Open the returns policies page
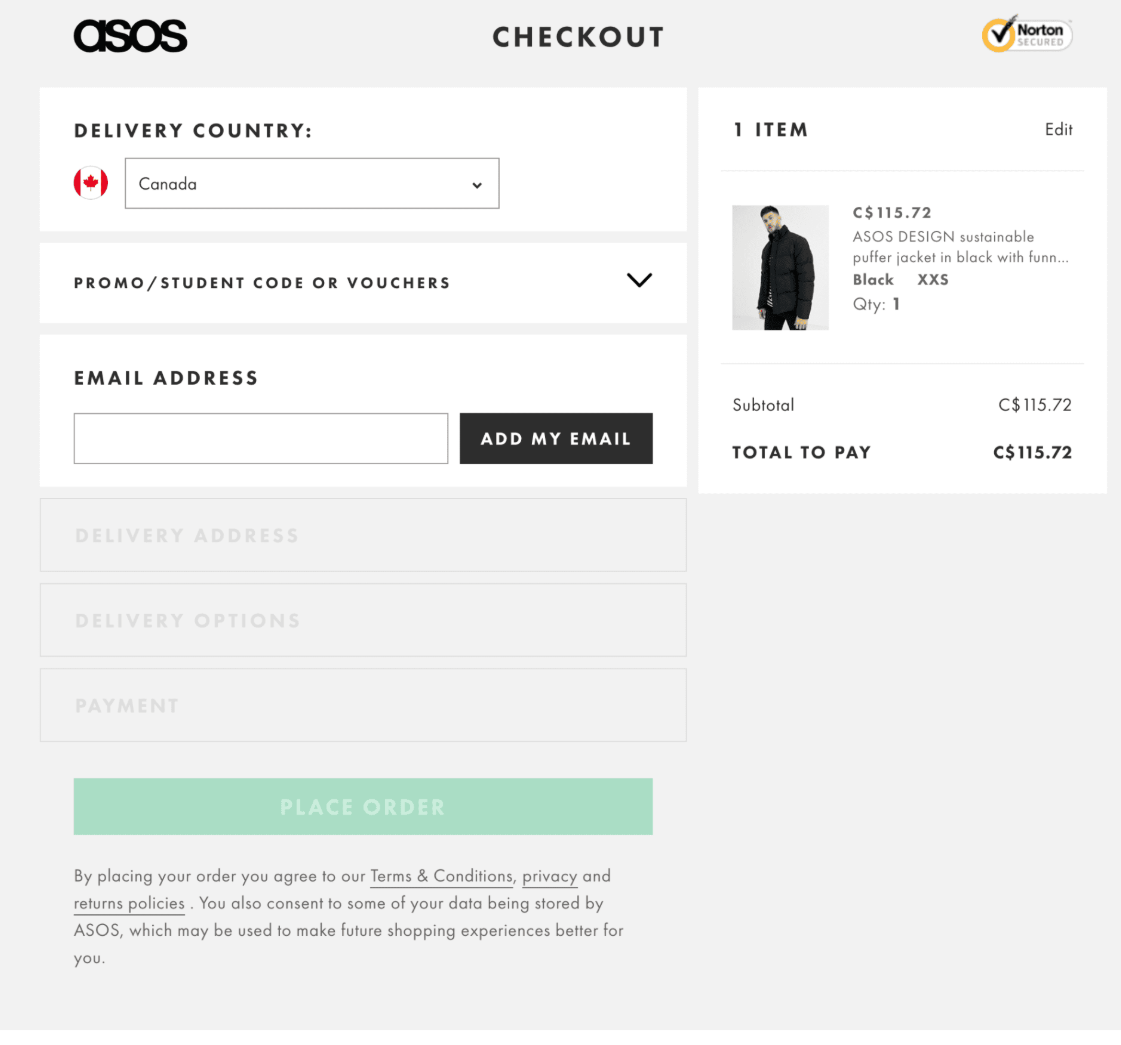The height and width of the screenshot is (1045, 1121). pyautogui.click(x=129, y=902)
